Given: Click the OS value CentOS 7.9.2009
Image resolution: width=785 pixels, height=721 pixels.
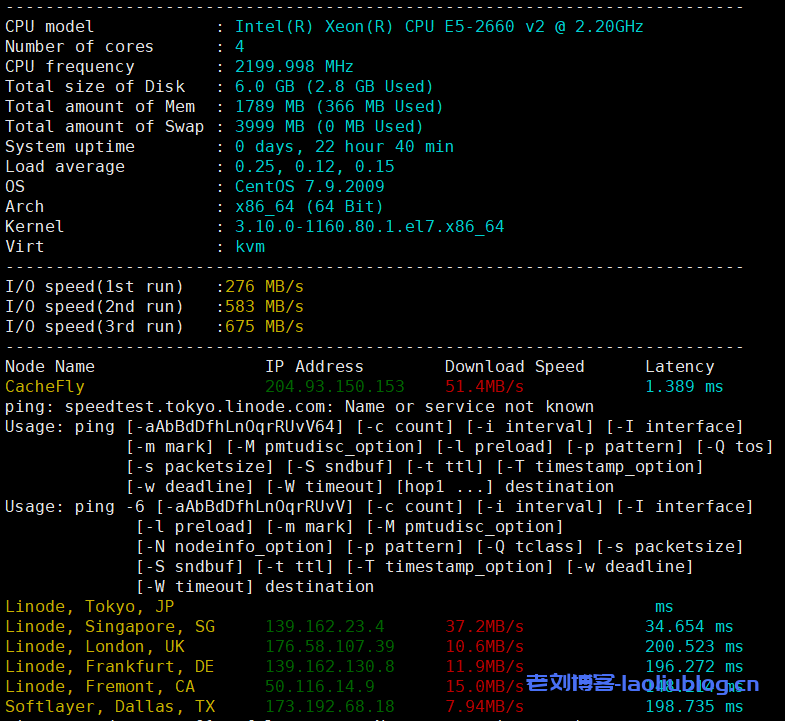Looking at the screenshot, I should (x=309, y=187).
